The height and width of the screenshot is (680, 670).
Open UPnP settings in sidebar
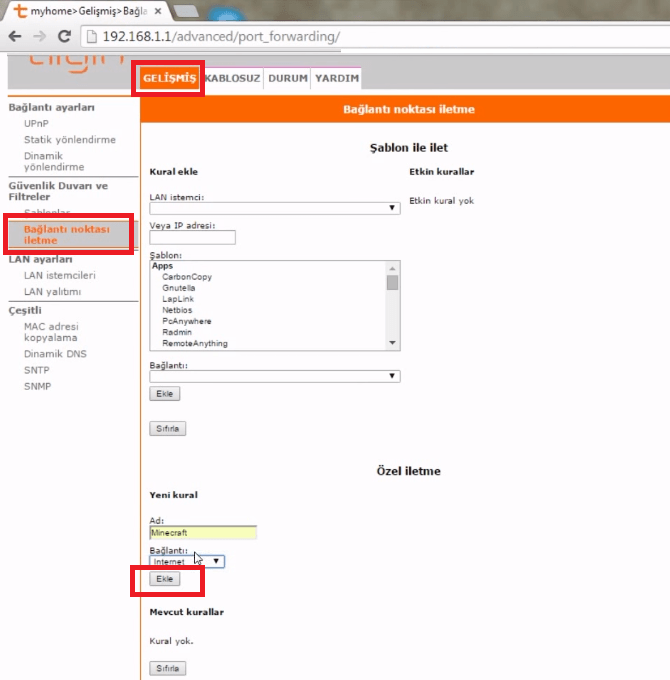(36, 124)
